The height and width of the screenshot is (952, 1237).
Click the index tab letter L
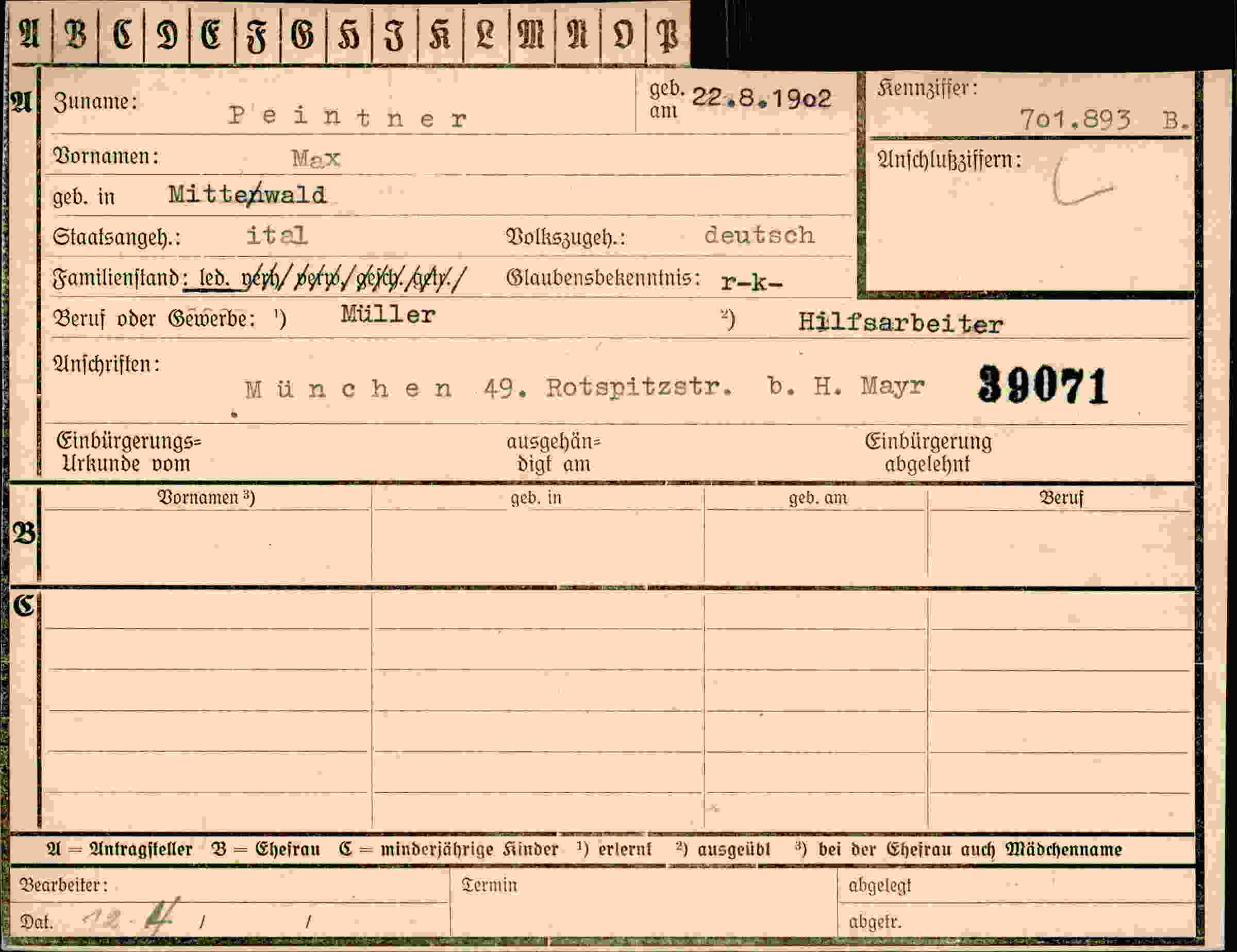[x=486, y=34]
